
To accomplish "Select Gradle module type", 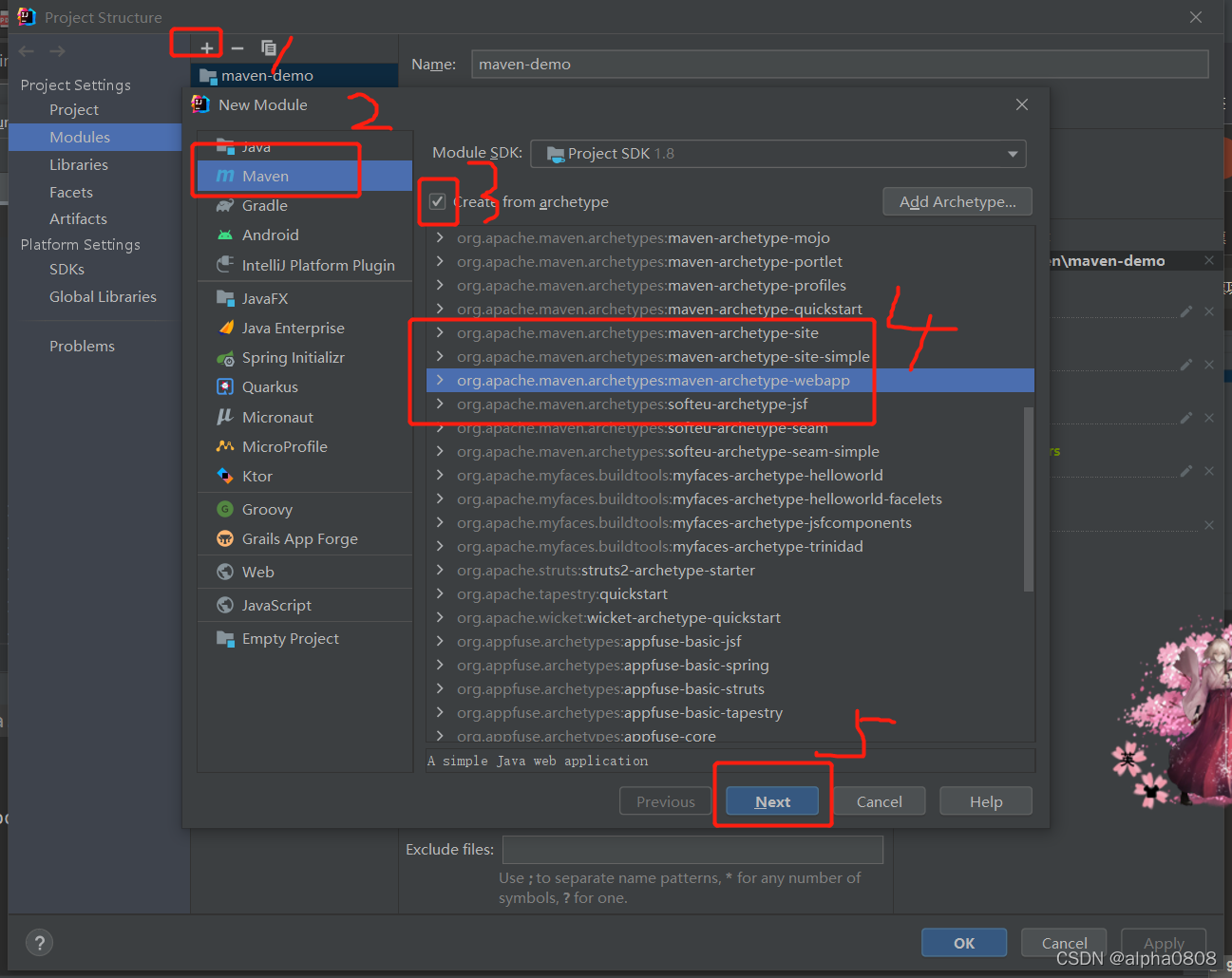I will pyautogui.click(x=305, y=205).
